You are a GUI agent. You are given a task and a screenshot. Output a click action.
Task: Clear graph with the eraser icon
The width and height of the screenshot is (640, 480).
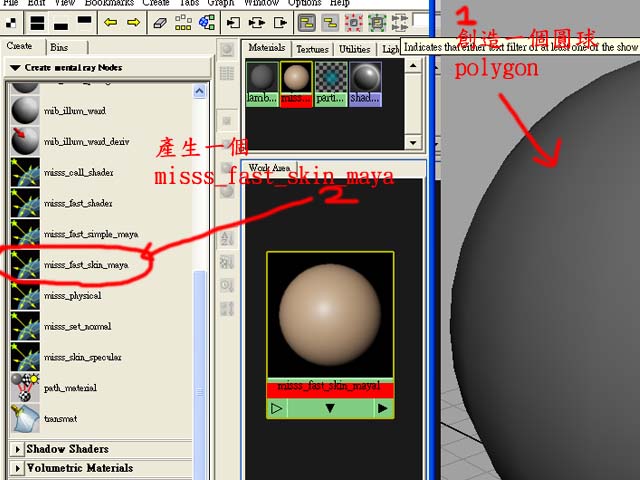point(160,22)
